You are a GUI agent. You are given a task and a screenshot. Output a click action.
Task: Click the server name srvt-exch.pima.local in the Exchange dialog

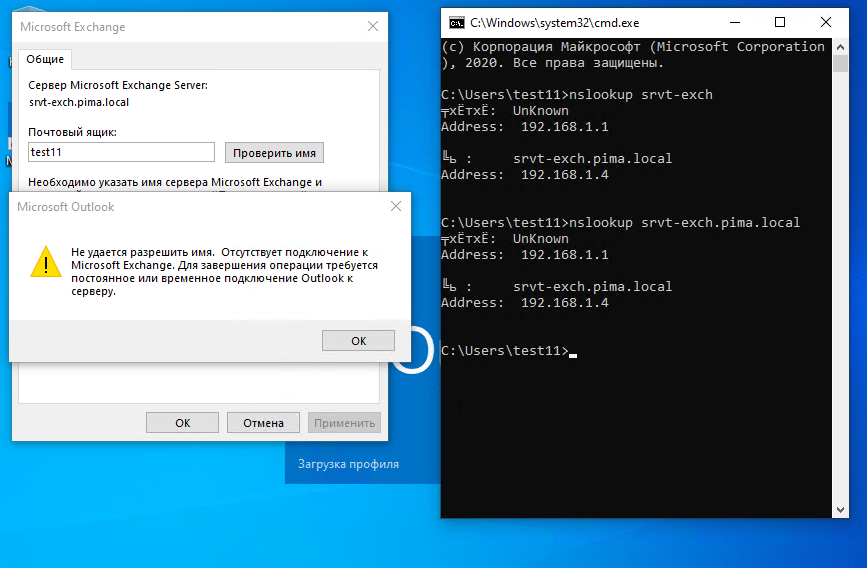click(79, 102)
